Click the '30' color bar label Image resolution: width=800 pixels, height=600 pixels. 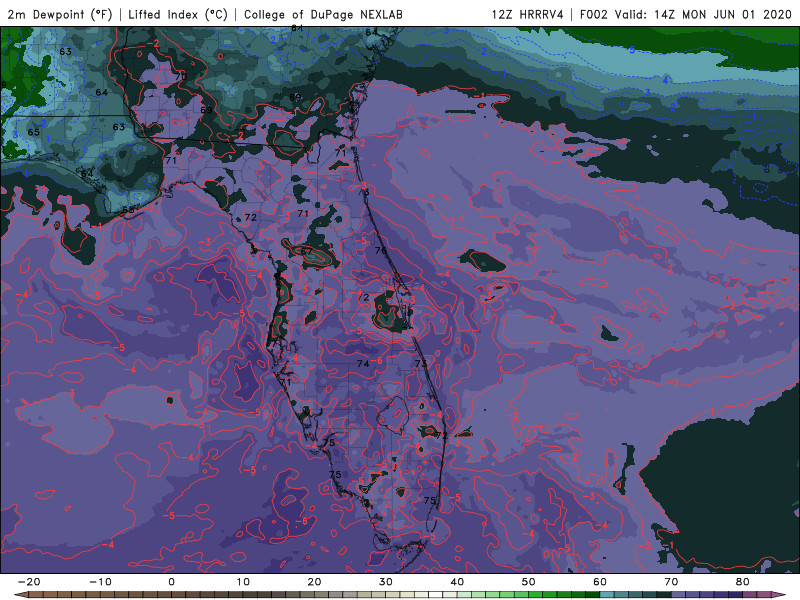coord(386,582)
